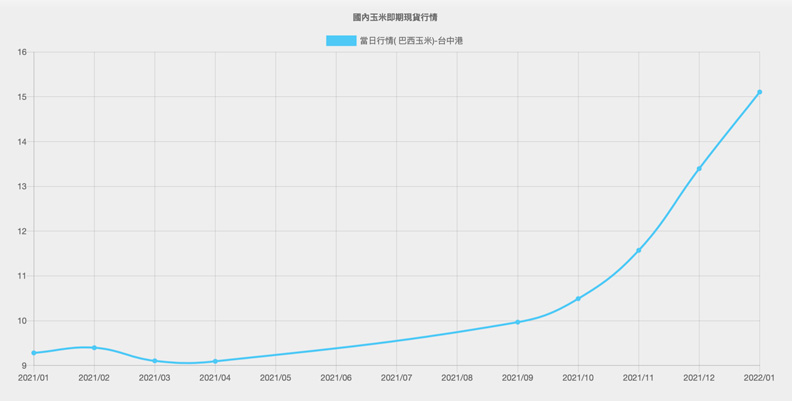The height and width of the screenshot is (401, 792).
Task: Select the data point at 2021/04
Action: pyautogui.click(x=215, y=361)
